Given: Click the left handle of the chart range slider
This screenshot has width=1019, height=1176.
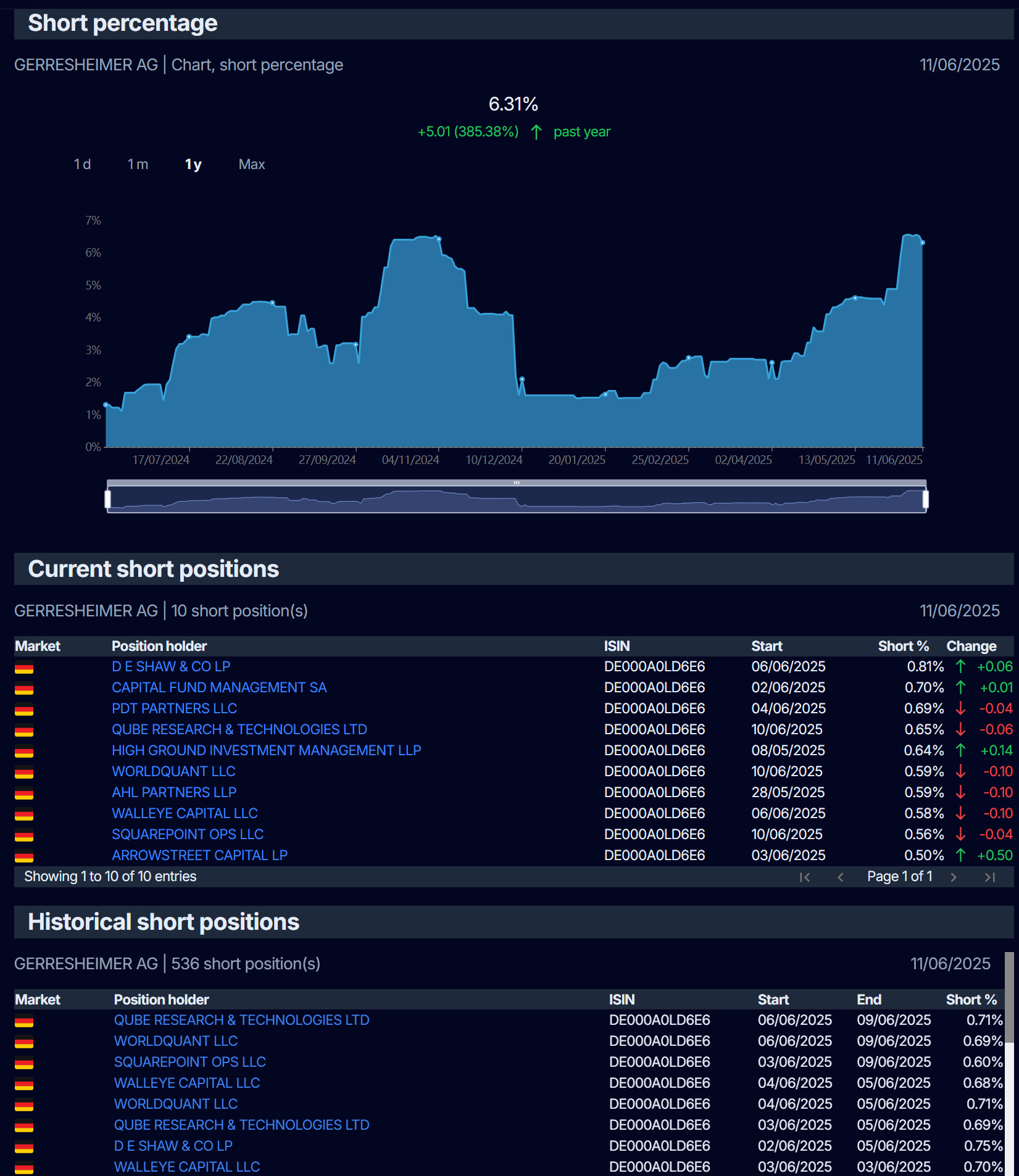Looking at the screenshot, I should click(108, 499).
